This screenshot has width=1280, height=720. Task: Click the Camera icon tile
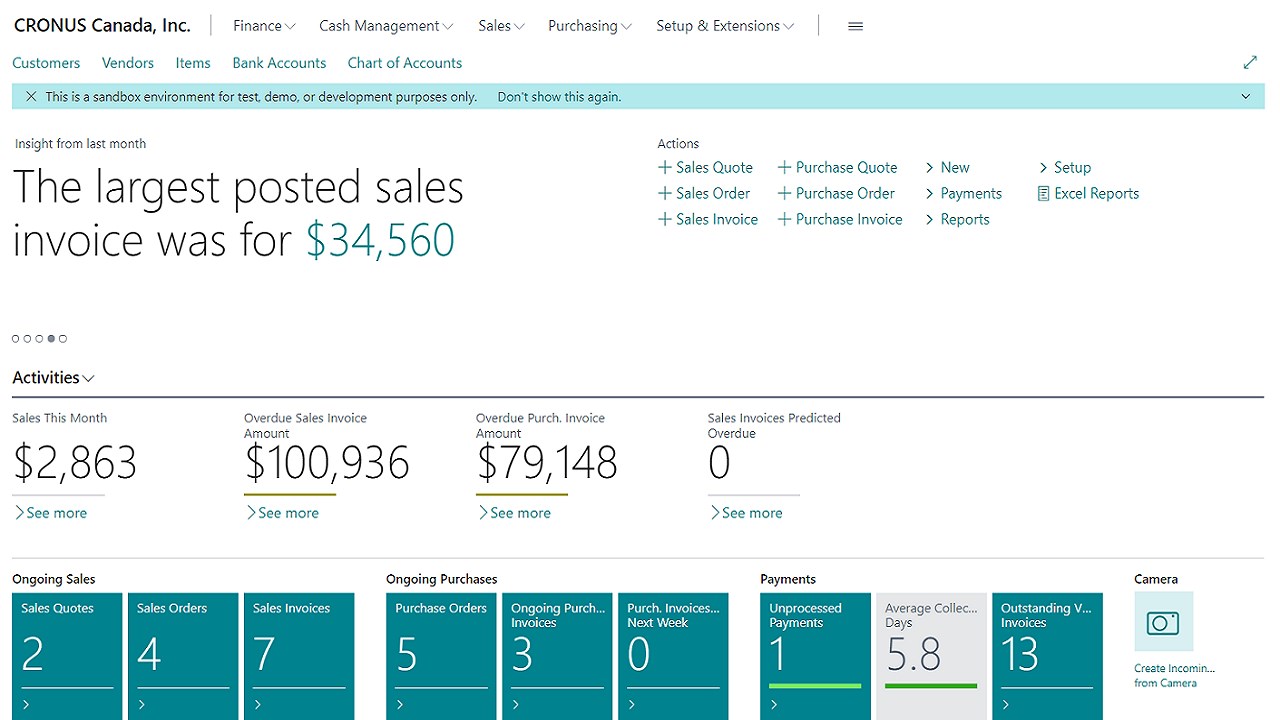[x=1163, y=622]
